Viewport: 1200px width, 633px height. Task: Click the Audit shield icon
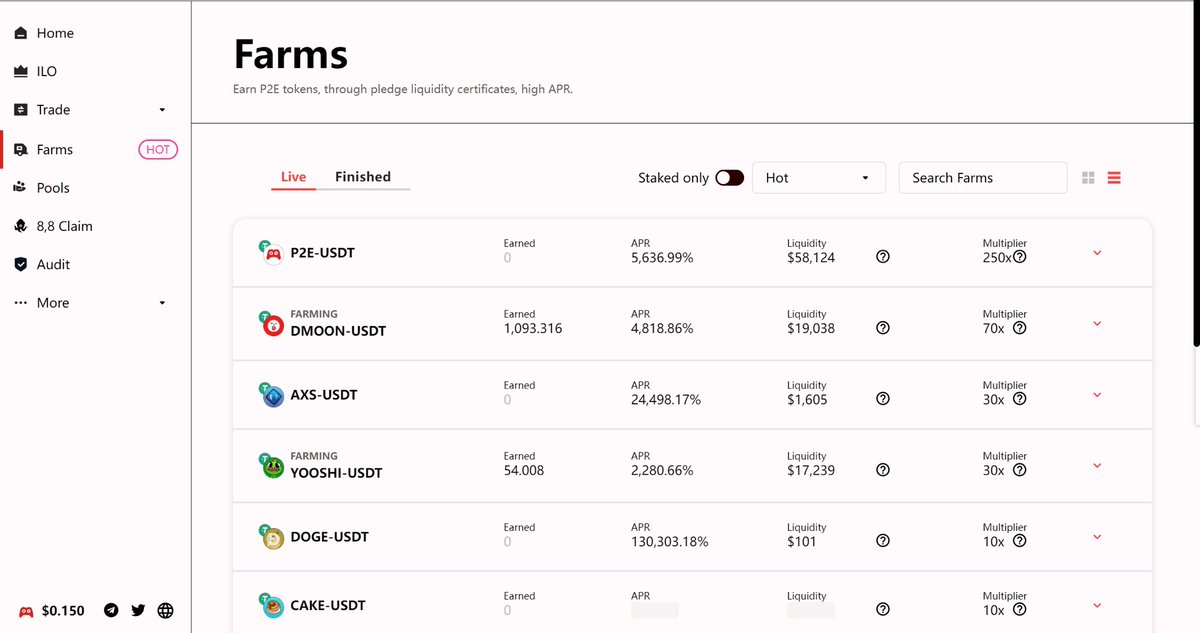(21, 264)
